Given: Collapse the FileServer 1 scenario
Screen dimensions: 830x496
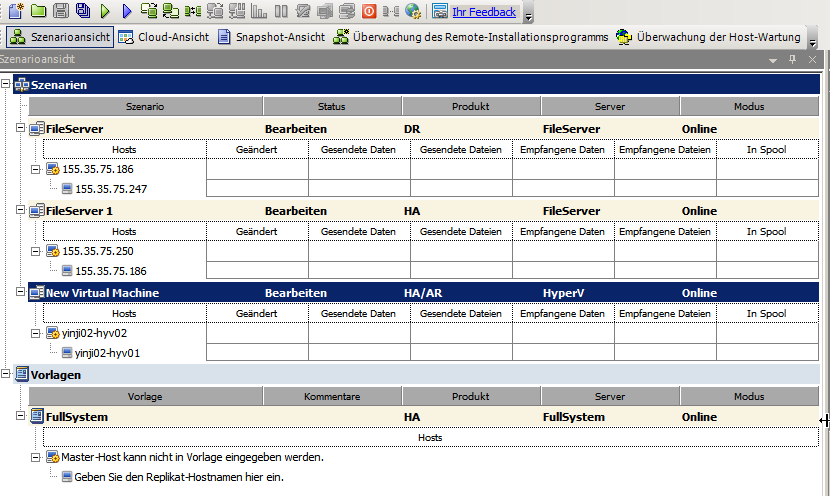Looking at the screenshot, I should tap(22, 211).
